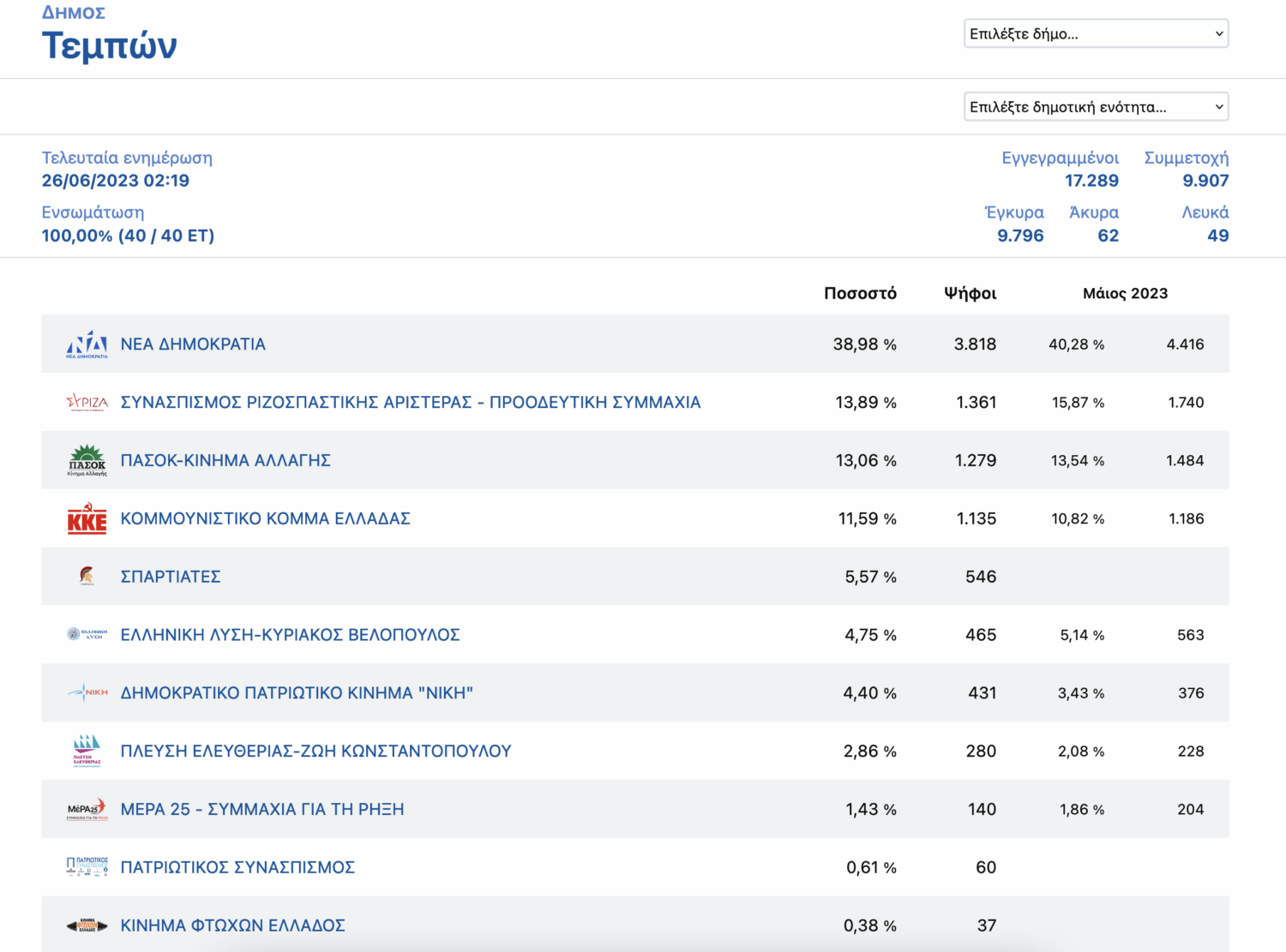Click the 204 May votes for ΜέΡΑ25
1286x952 pixels.
[1191, 810]
